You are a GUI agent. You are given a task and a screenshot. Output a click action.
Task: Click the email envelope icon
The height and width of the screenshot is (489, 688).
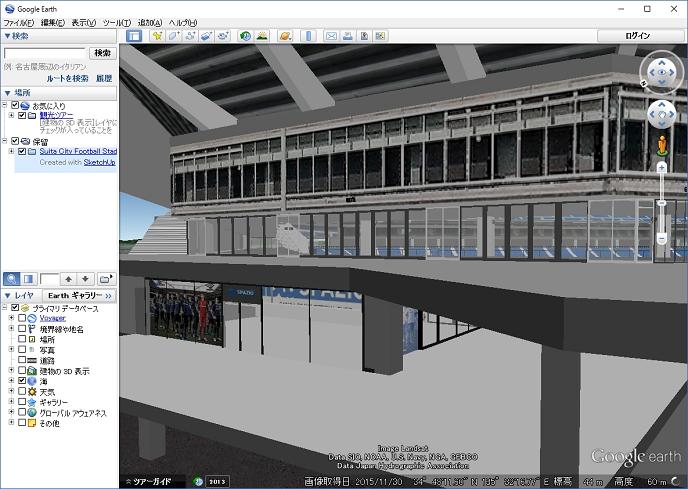tap(331, 36)
